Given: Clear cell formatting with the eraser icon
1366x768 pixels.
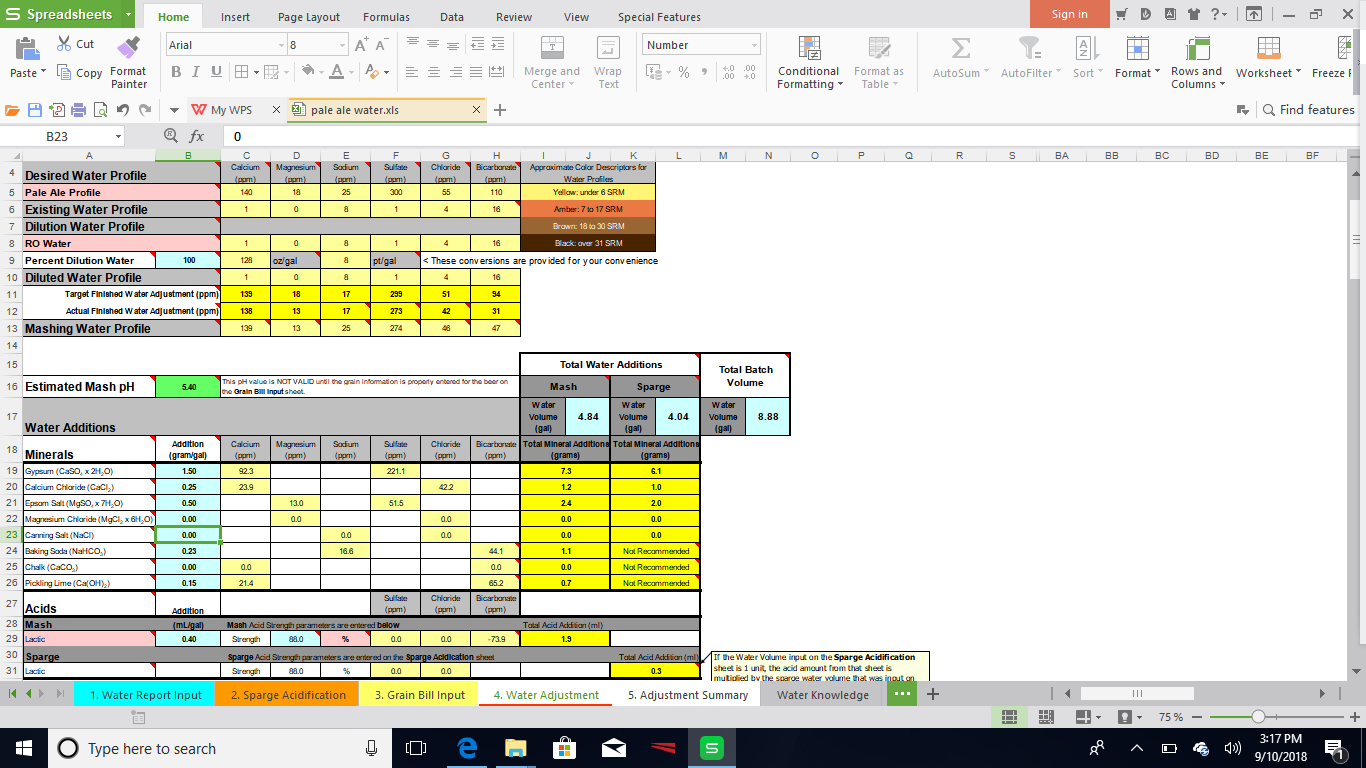Looking at the screenshot, I should (373, 72).
